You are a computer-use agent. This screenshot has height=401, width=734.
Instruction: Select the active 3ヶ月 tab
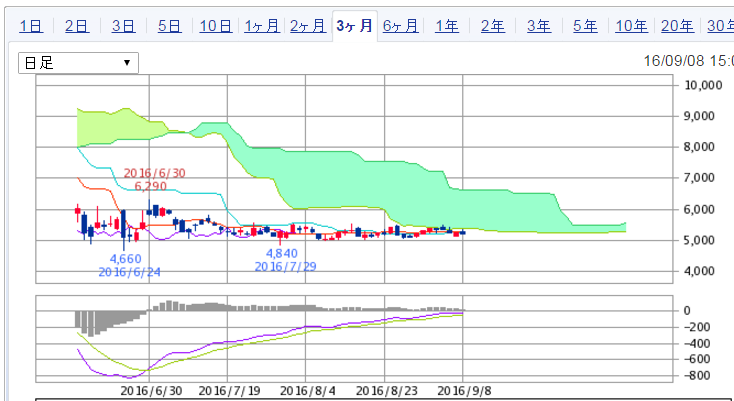click(354, 27)
